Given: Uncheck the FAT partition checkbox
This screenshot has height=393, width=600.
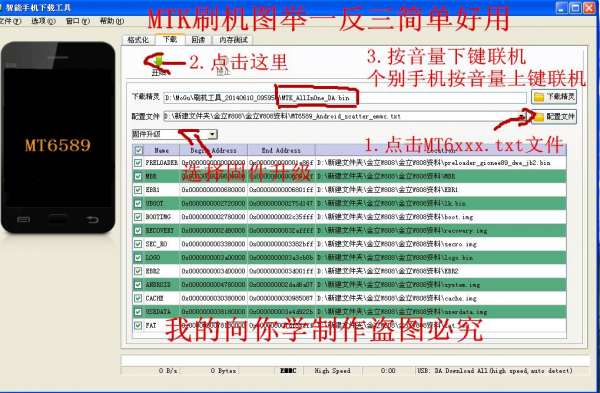Looking at the screenshot, I should [x=138, y=325].
